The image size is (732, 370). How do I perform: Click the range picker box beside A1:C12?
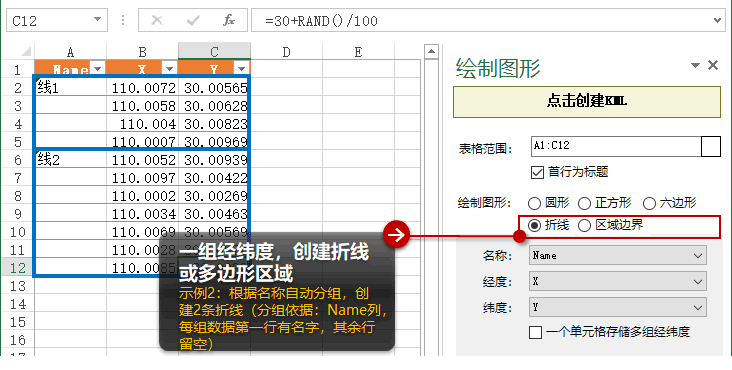(711, 147)
